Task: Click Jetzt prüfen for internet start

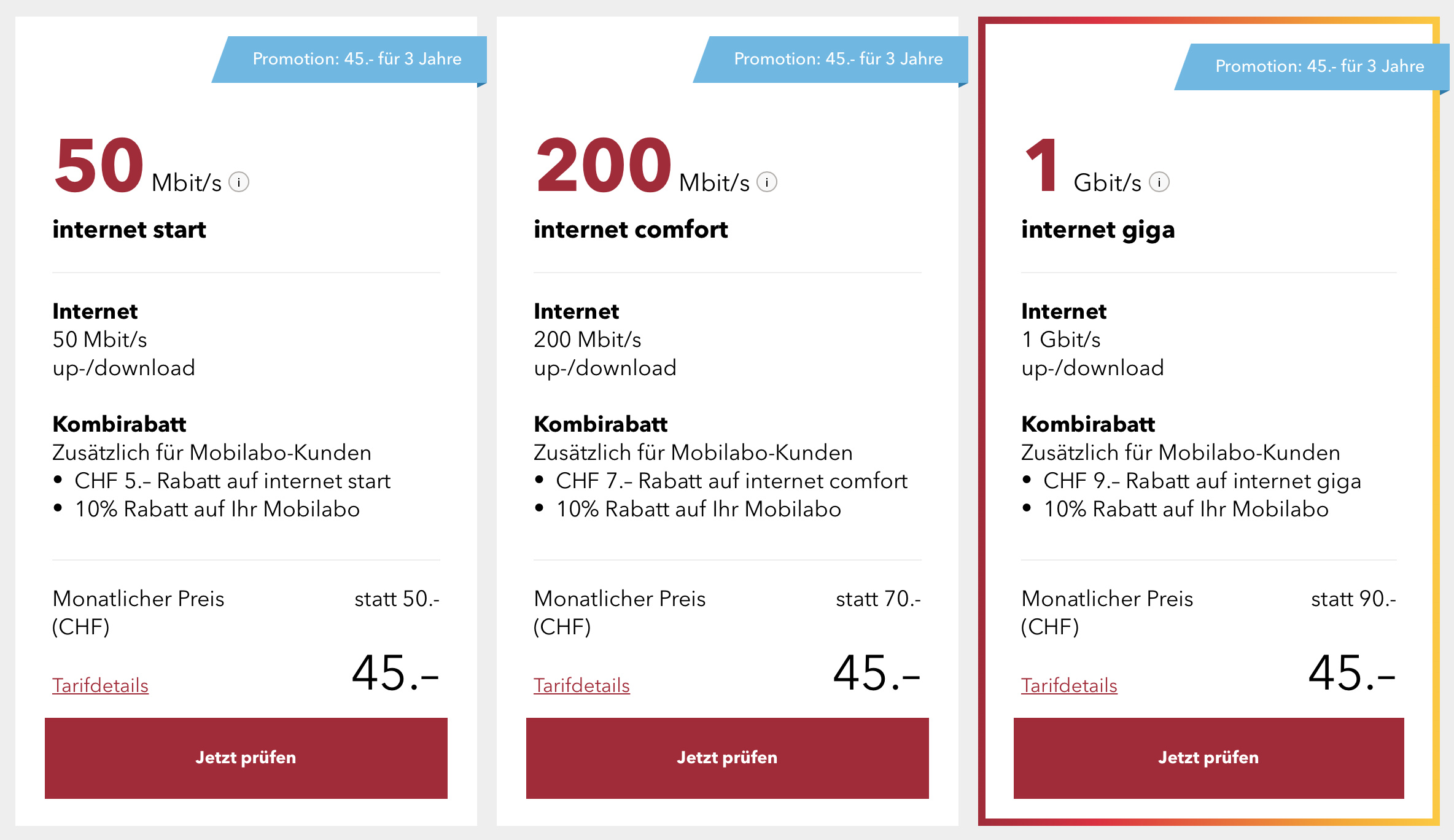Action: click(x=246, y=758)
